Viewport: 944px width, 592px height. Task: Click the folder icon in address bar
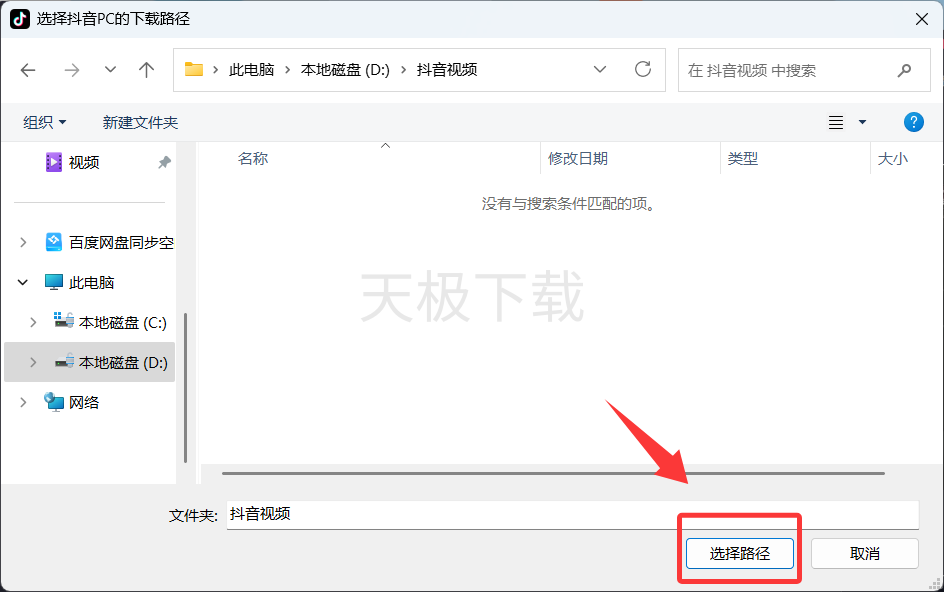(193, 70)
